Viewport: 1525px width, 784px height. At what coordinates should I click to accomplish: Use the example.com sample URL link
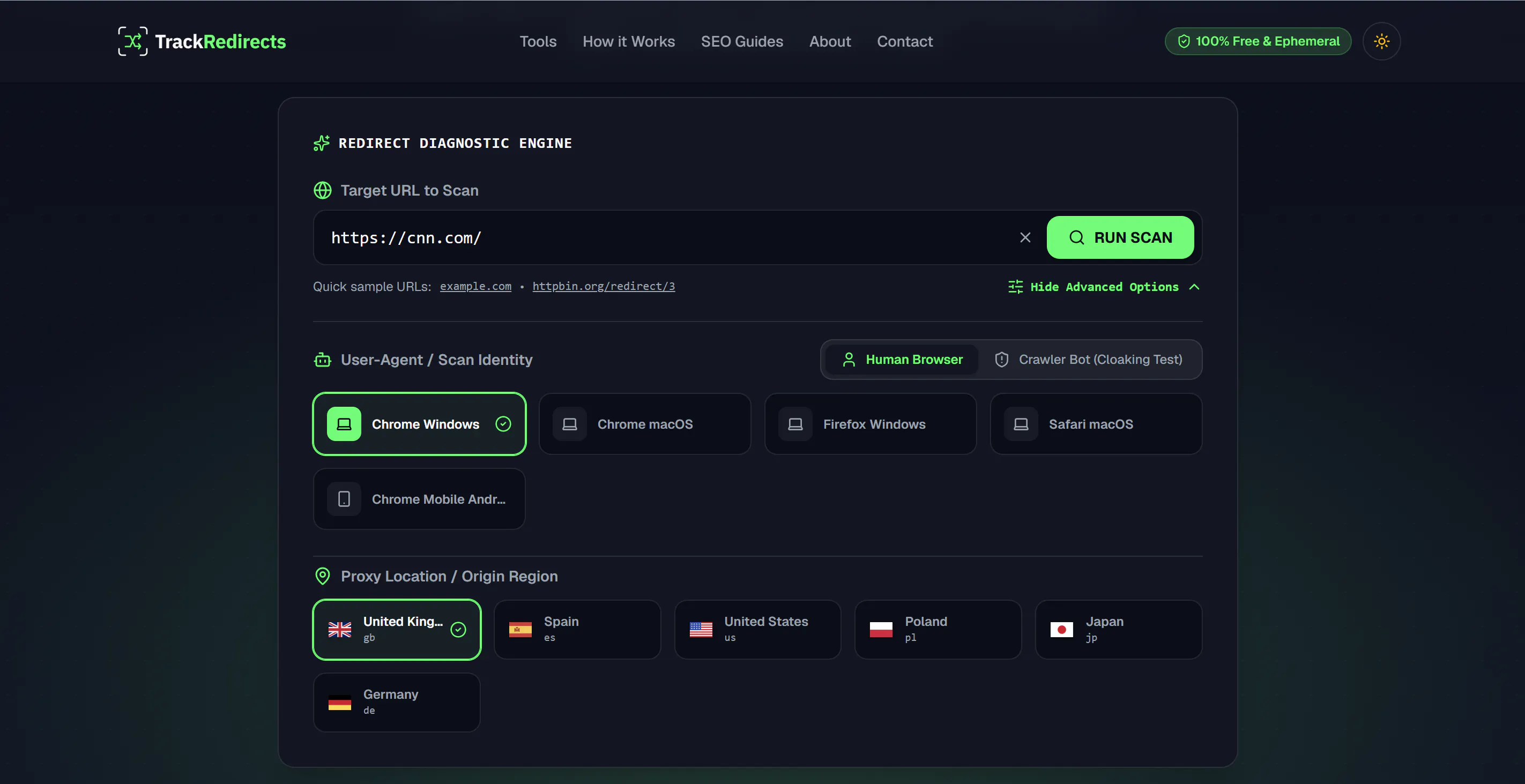[x=475, y=286]
